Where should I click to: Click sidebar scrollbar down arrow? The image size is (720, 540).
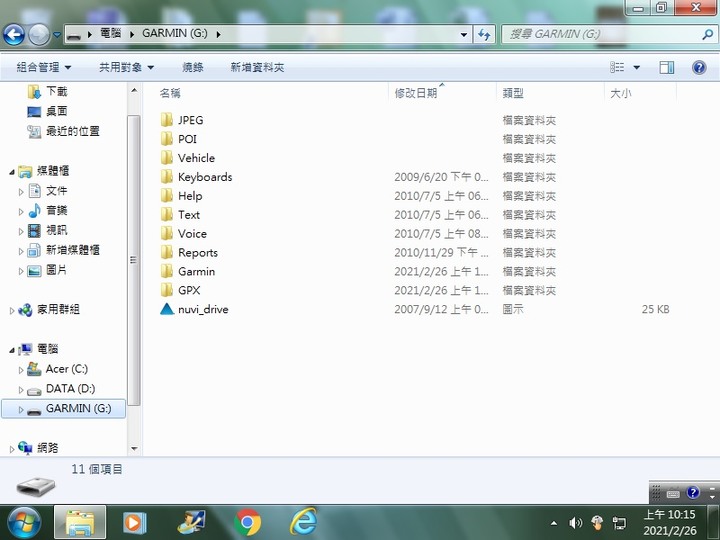[134, 449]
